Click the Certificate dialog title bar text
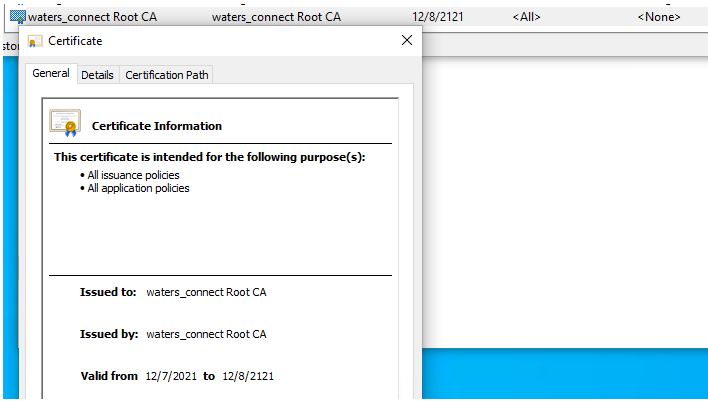The width and height of the screenshot is (708, 401). (75, 41)
